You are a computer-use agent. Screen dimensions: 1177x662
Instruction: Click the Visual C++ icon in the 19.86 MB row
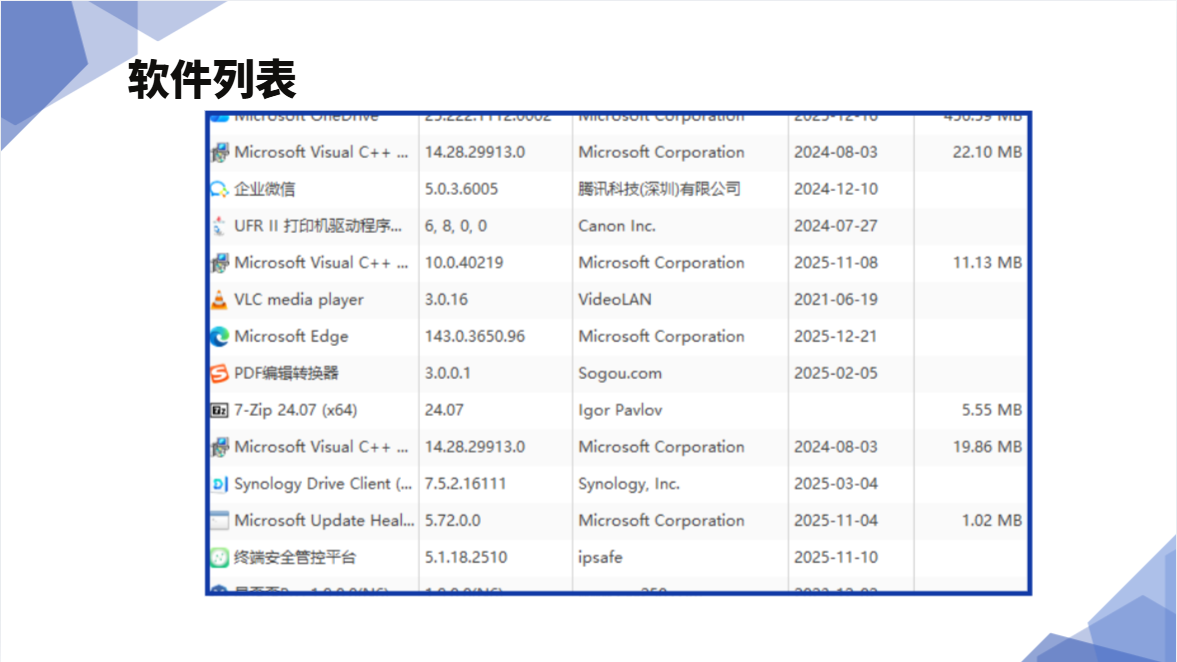[219, 447]
